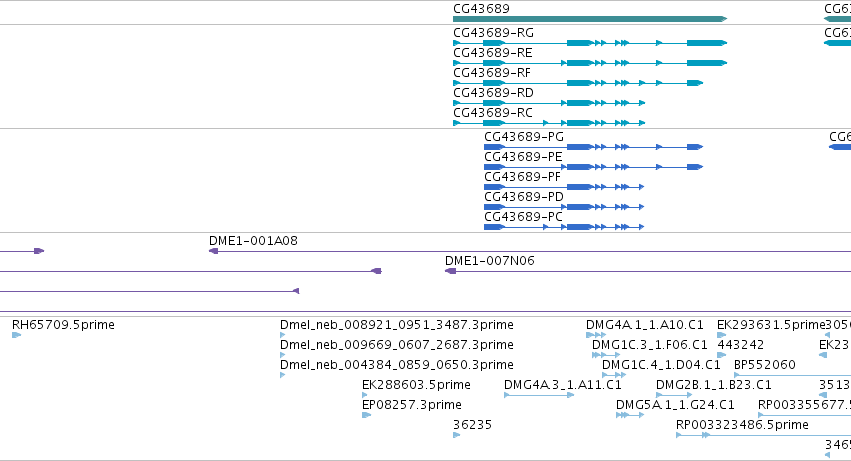Click the 36235 arrow glyph
This screenshot has height=461, width=851.
pyautogui.click(x=456, y=435)
